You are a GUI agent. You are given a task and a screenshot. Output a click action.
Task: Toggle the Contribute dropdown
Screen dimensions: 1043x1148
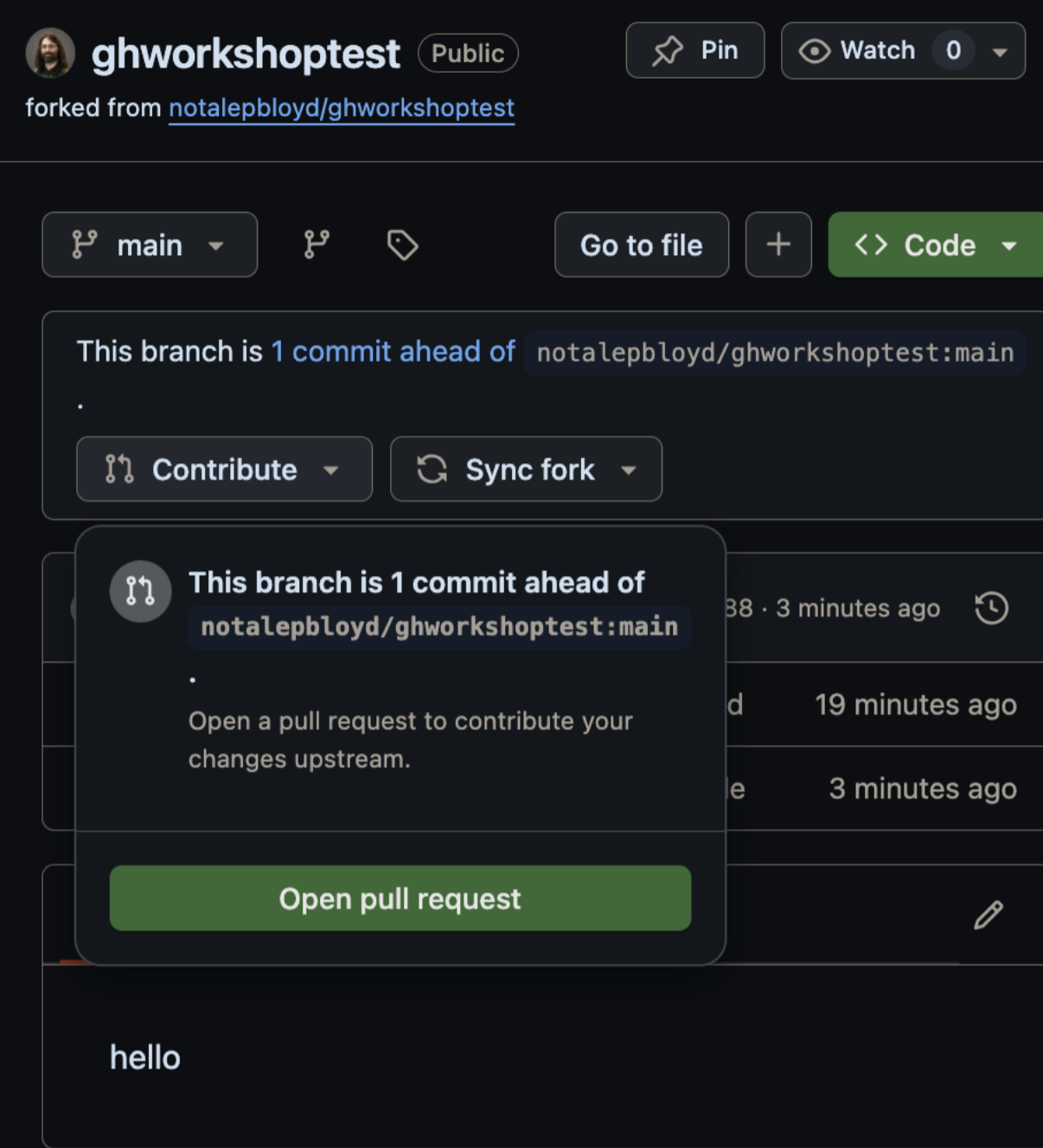224,469
